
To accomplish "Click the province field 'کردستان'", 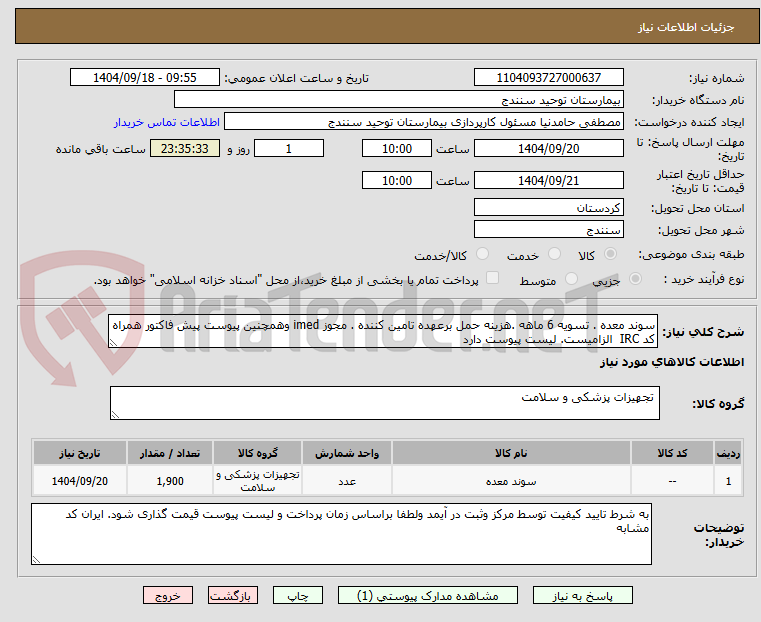I will [548, 208].
